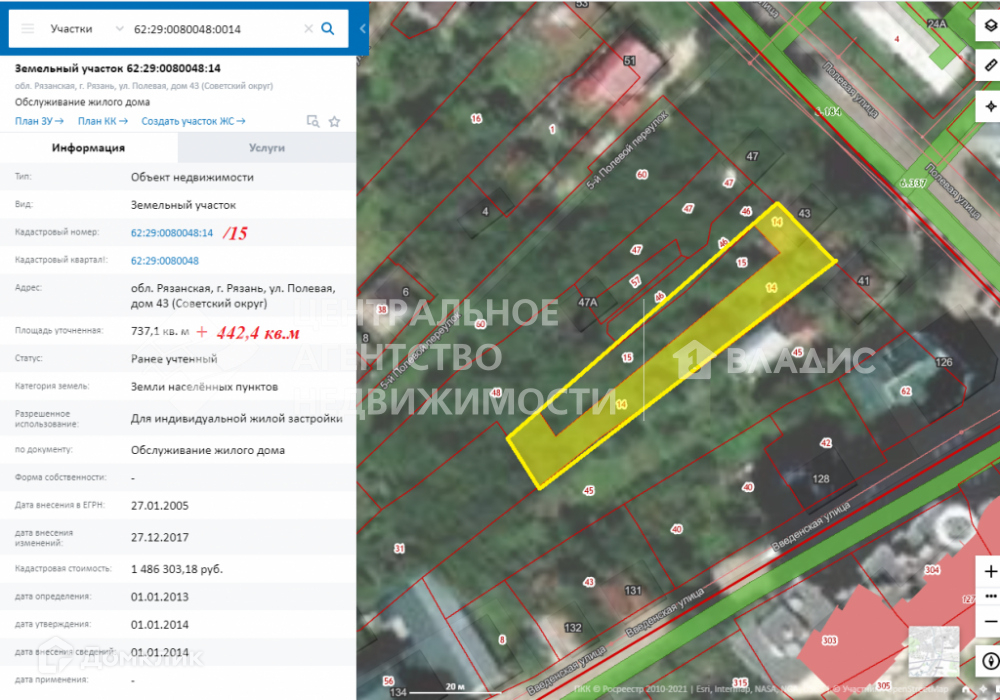Add parcel to favorites with star
This screenshot has width=1000, height=700.
pos(334,121)
